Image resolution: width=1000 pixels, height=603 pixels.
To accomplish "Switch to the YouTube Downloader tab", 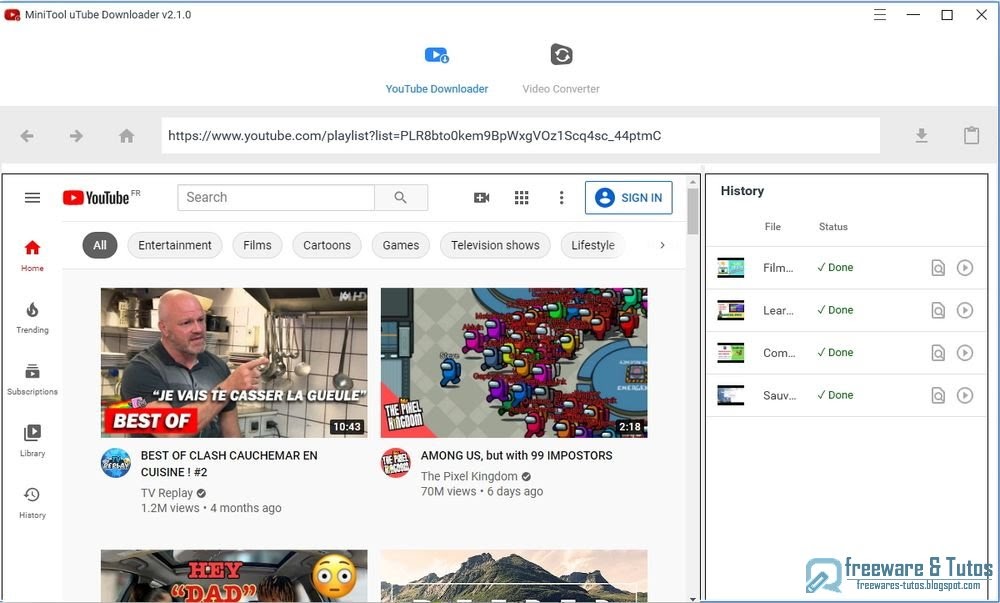I will [437, 70].
